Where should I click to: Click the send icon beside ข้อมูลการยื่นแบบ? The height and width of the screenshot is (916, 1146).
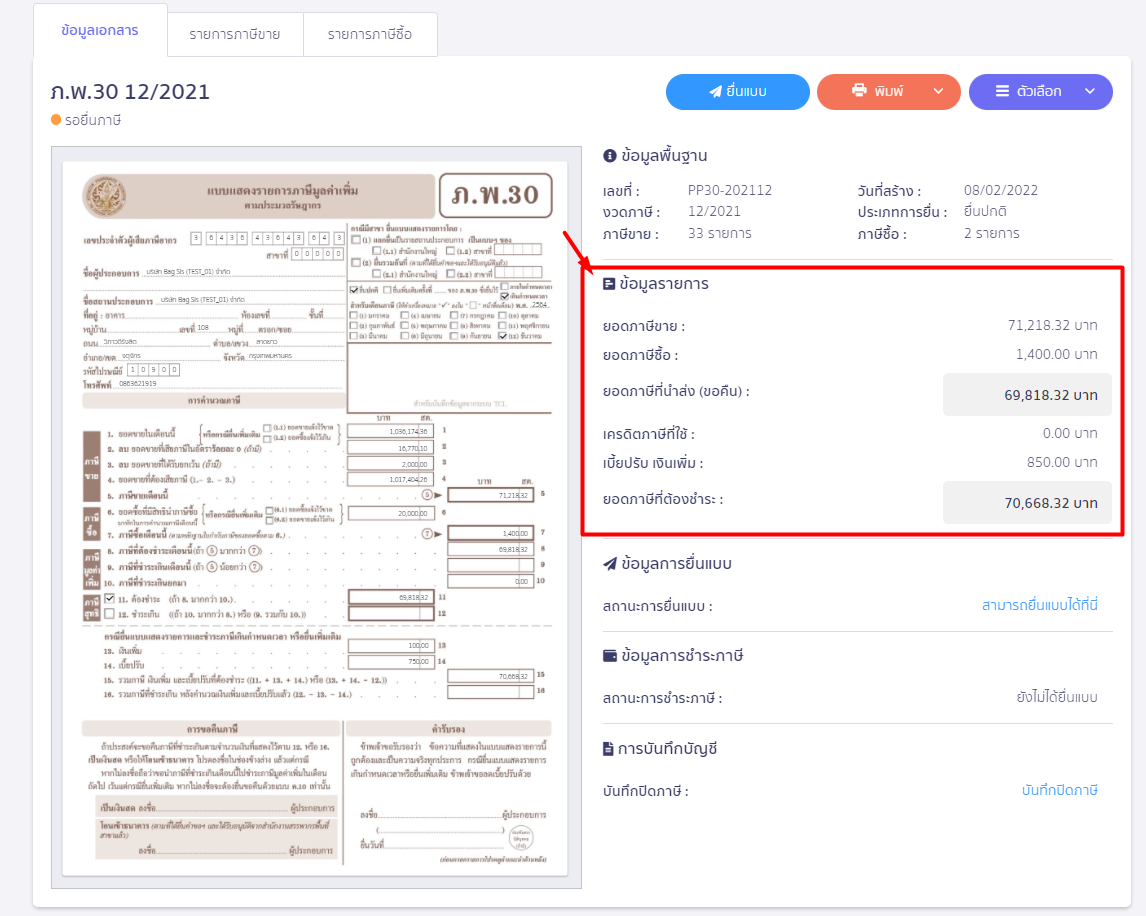(x=609, y=564)
